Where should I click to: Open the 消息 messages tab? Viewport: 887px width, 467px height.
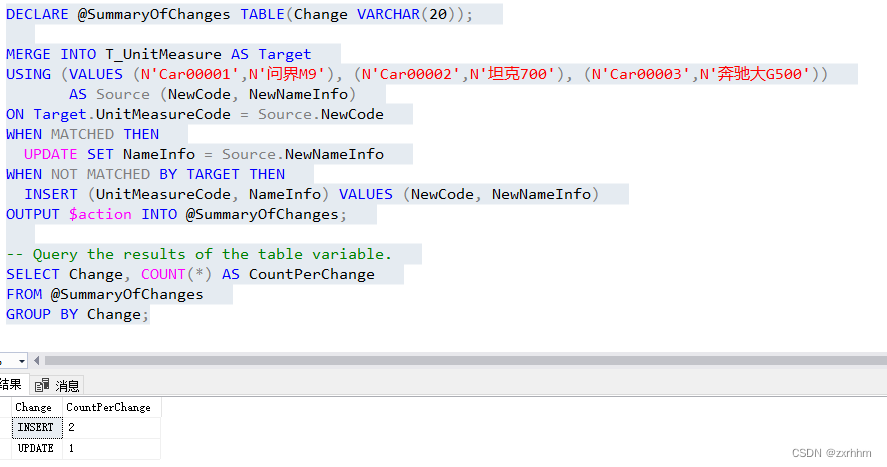[66, 386]
